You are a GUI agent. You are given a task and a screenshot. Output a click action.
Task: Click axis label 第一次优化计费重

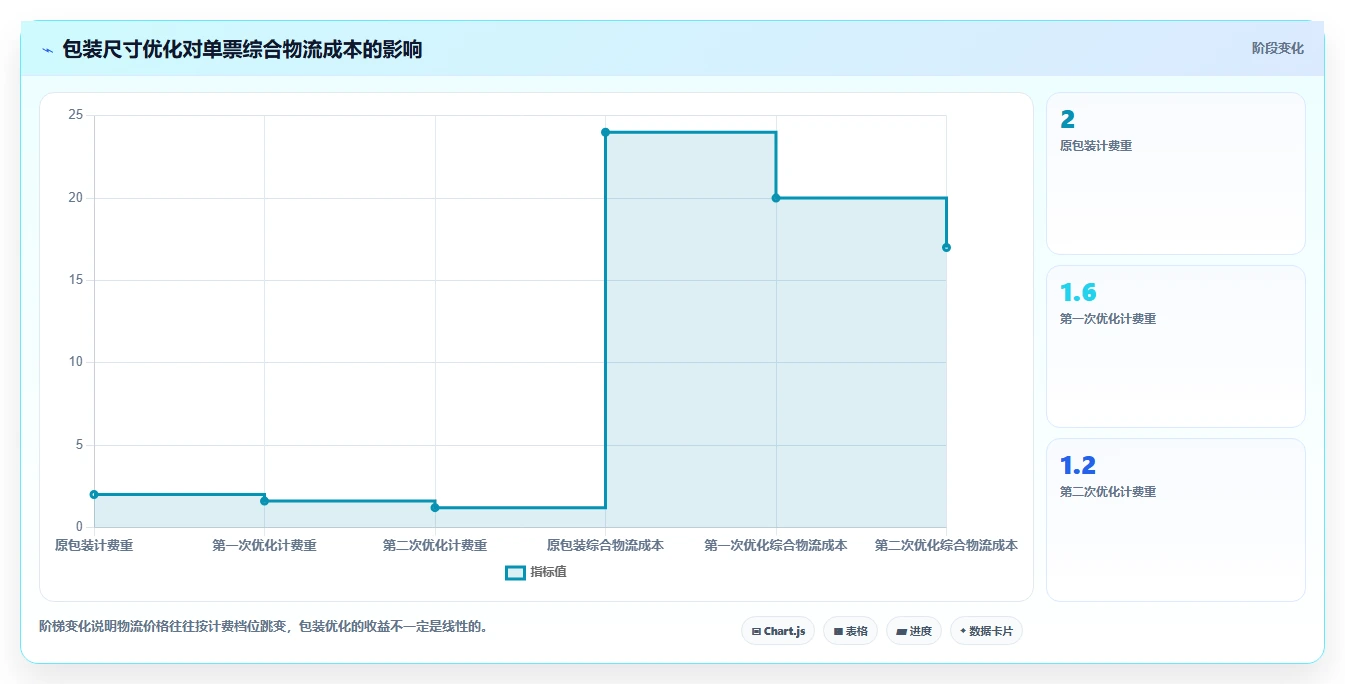[264, 545]
